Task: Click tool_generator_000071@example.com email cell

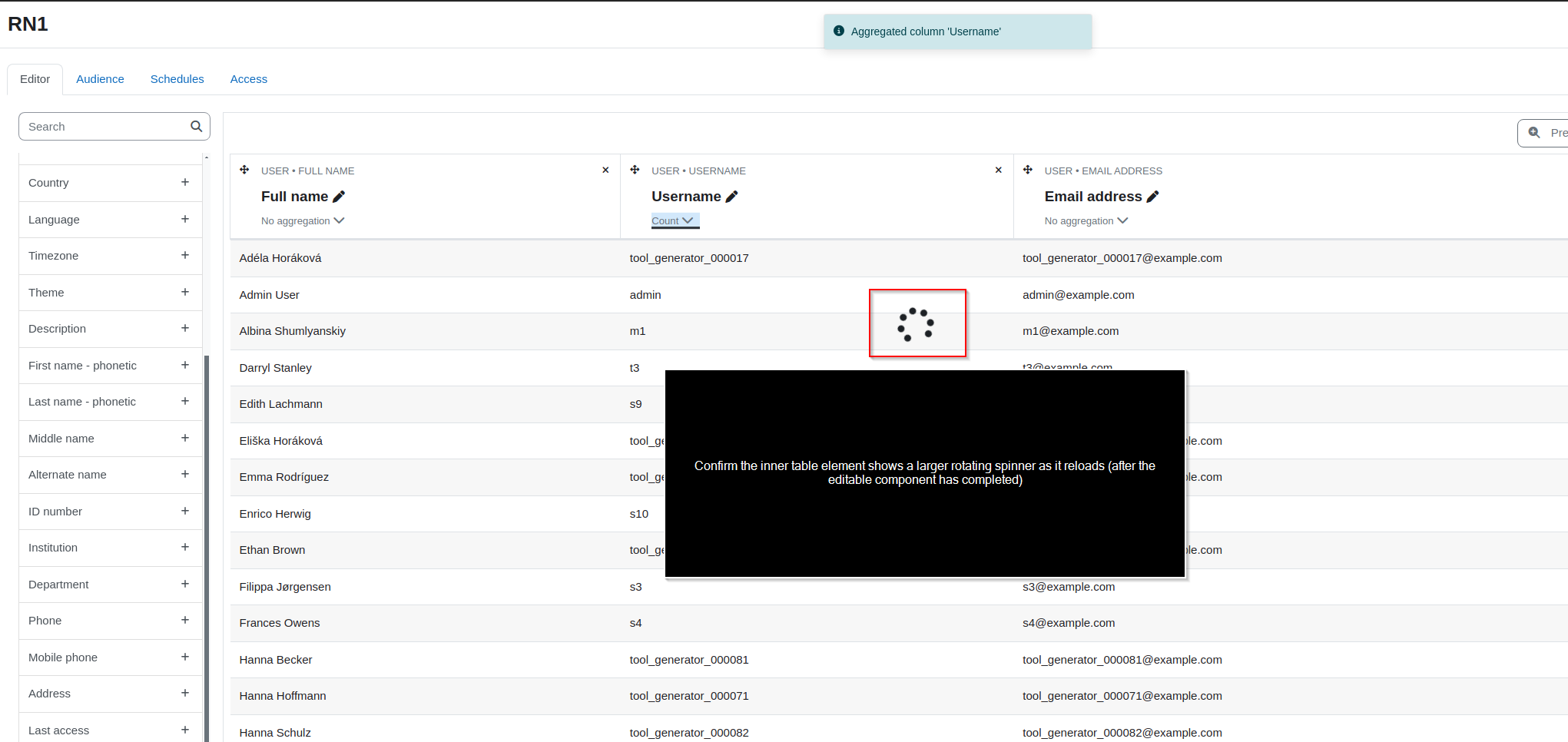Action: (x=1122, y=696)
